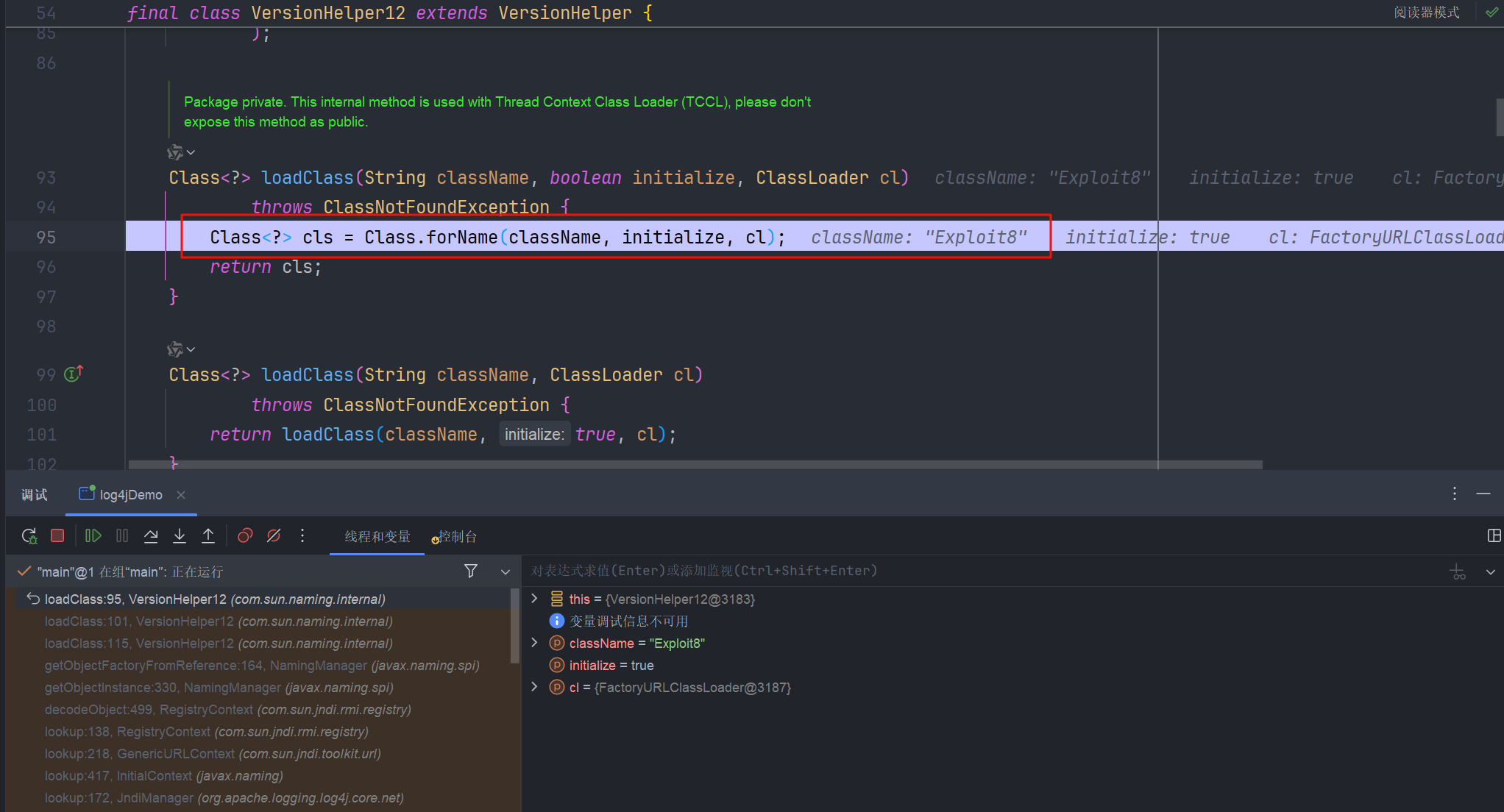1504x812 pixels.
Task: Minimize the debug tool window
Action: (x=1483, y=494)
